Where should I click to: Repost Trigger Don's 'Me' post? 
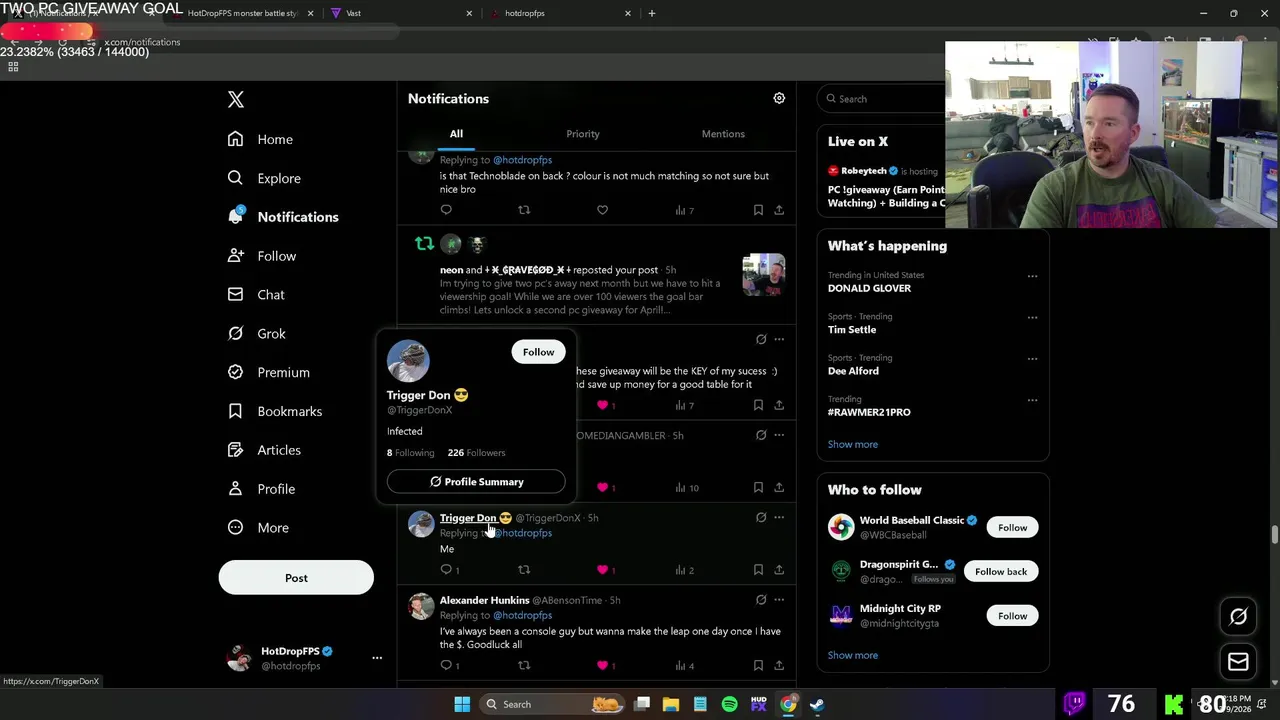[524, 570]
